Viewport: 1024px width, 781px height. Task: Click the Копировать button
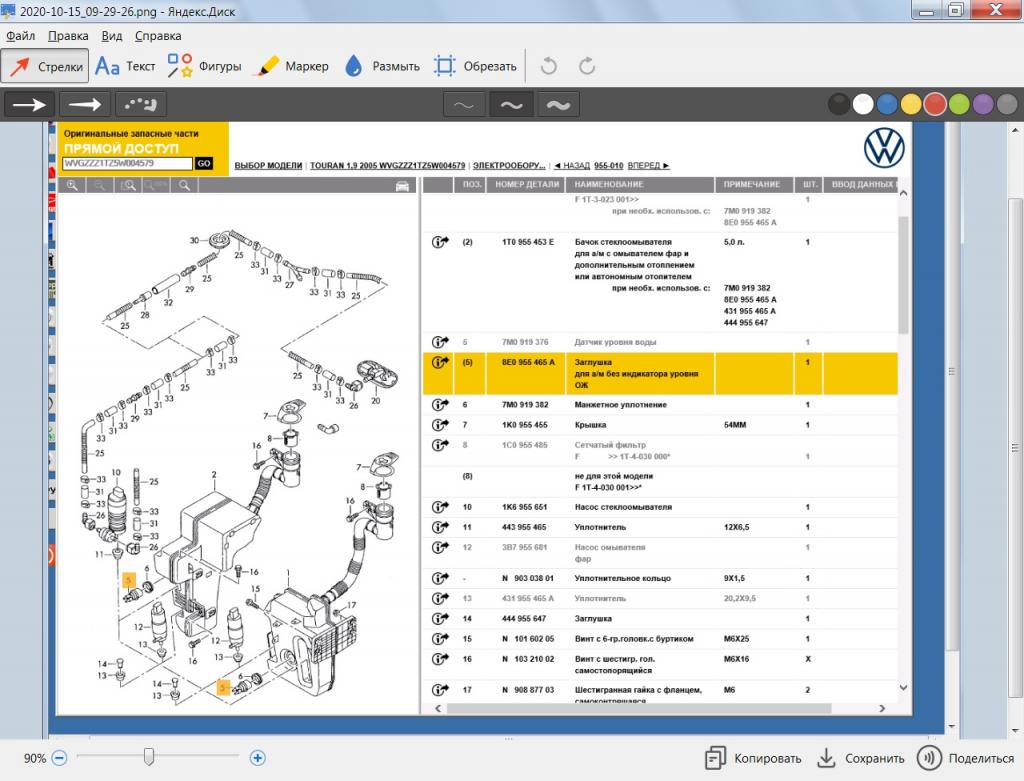(x=753, y=758)
